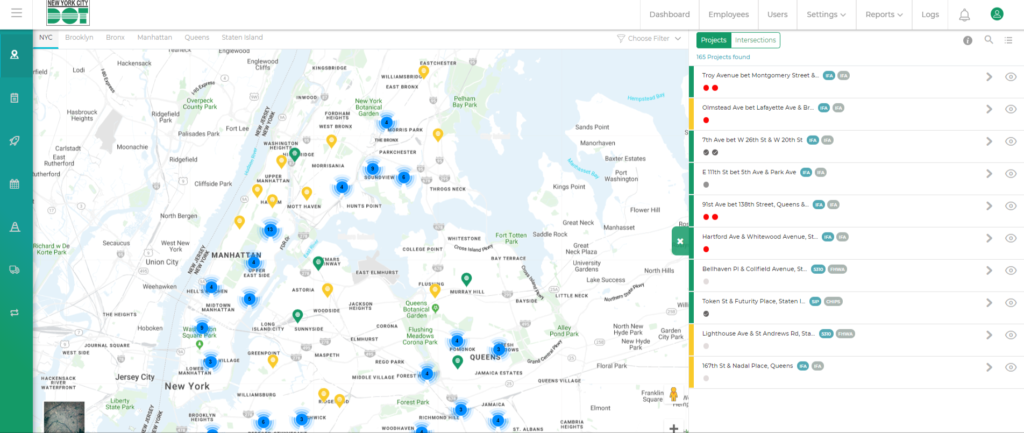Select the rocket icon in left sidebar
1024x433 pixels.
[x=15, y=141]
